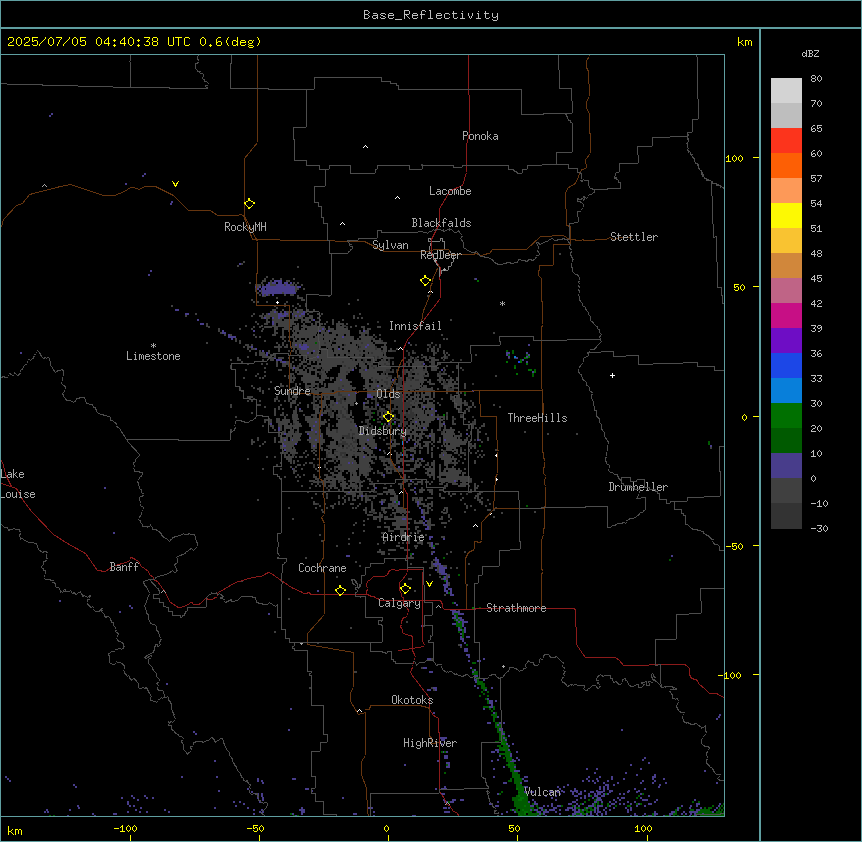
Task: Click the km unit label at top right
Action: pos(744,42)
